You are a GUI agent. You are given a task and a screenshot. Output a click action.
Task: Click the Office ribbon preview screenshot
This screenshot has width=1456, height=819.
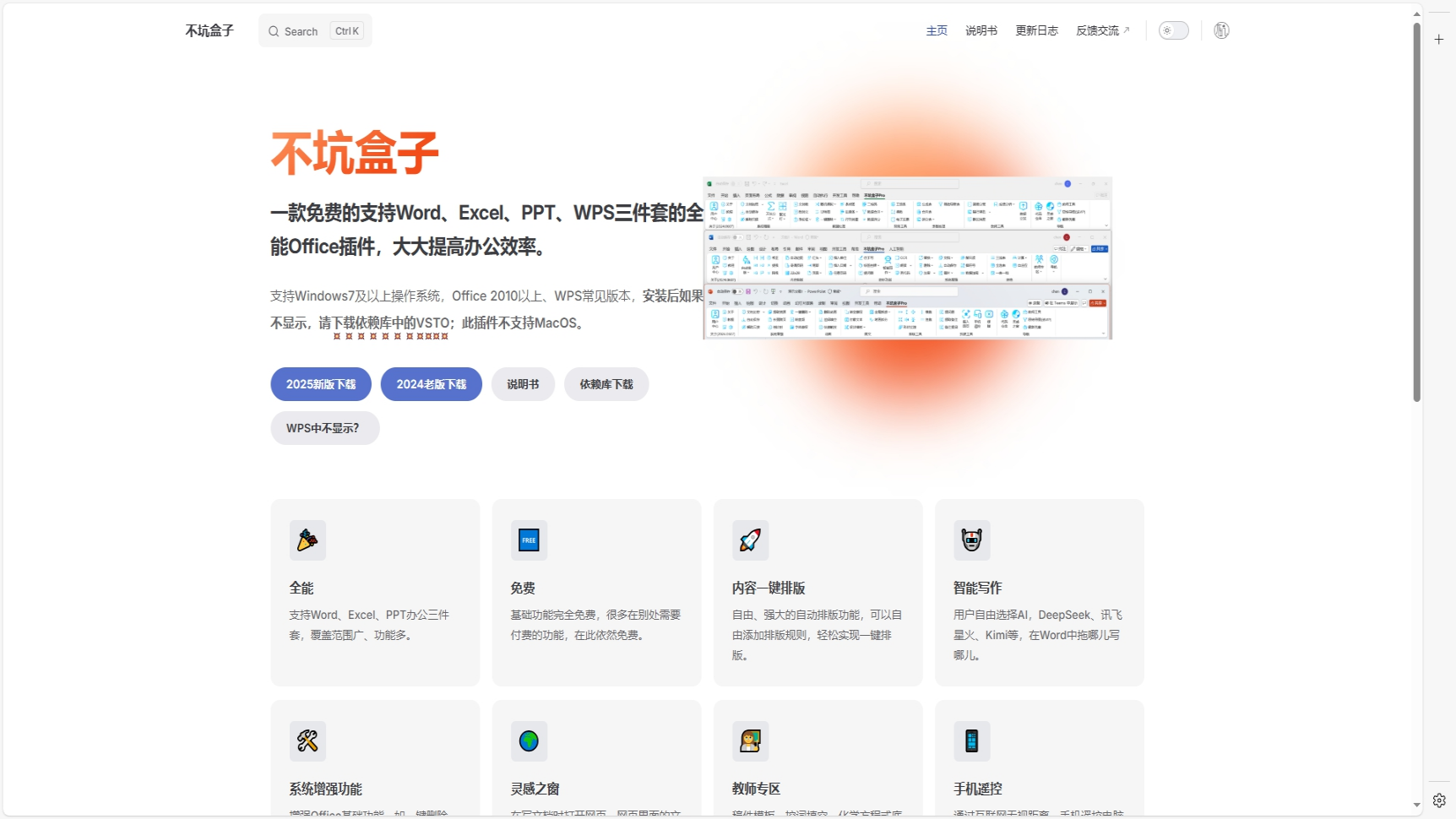pyautogui.click(x=907, y=258)
